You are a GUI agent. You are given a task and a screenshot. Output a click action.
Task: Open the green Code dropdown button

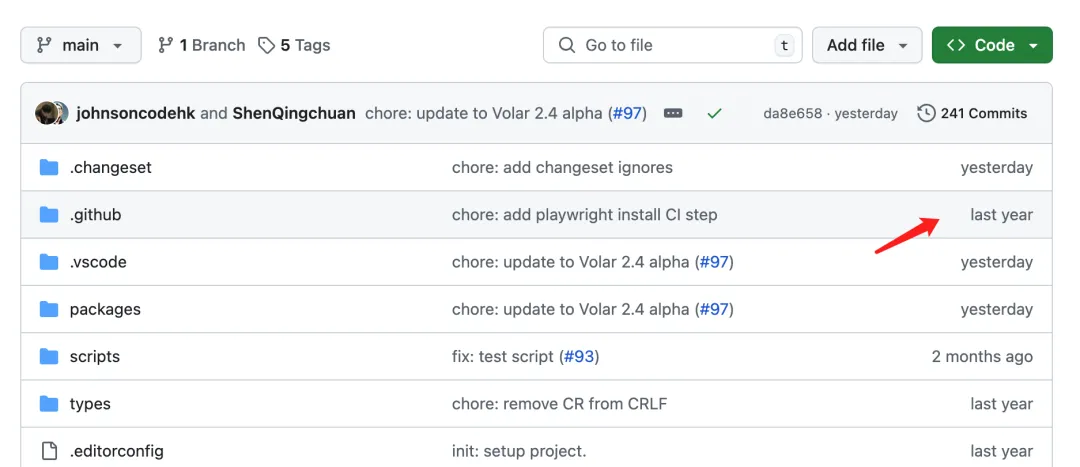click(x=992, y=45)
